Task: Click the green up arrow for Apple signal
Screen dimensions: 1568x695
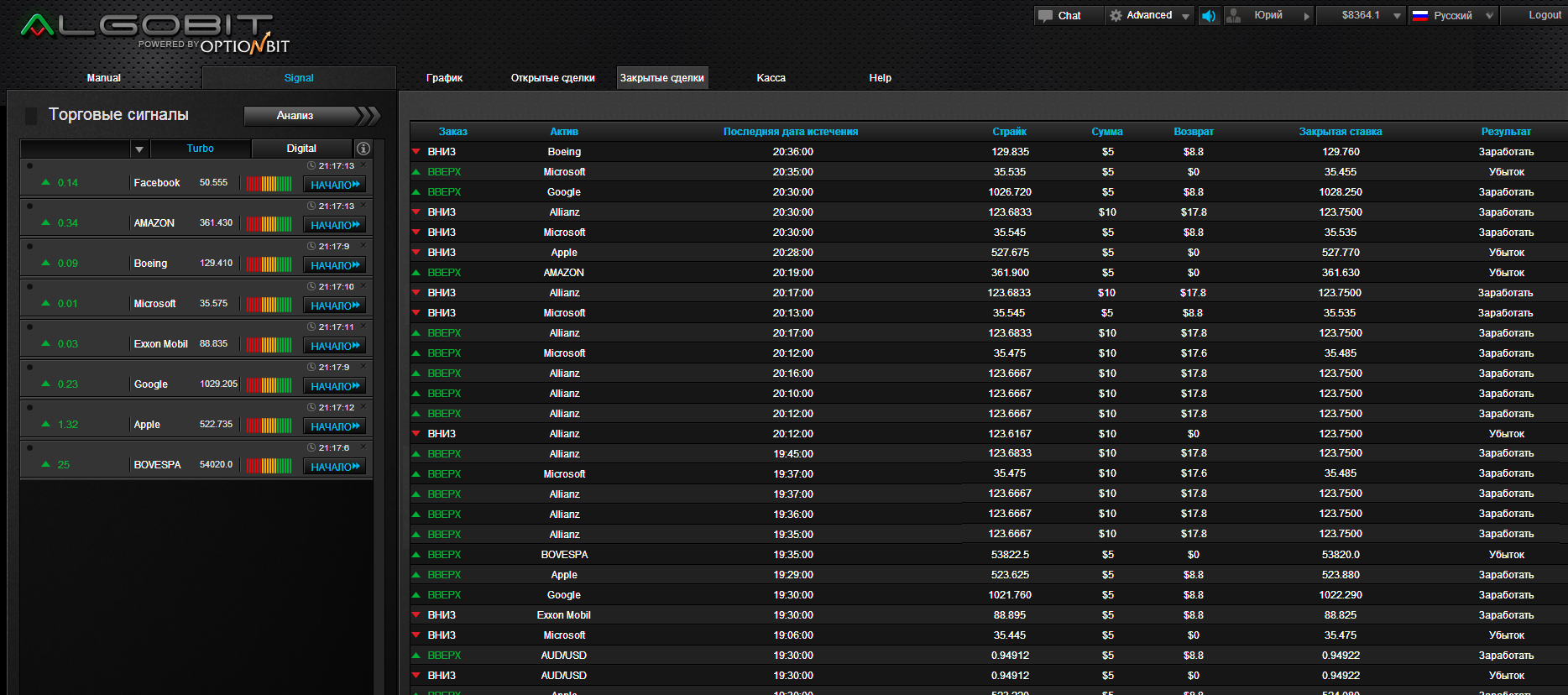Action: (46, 424)
